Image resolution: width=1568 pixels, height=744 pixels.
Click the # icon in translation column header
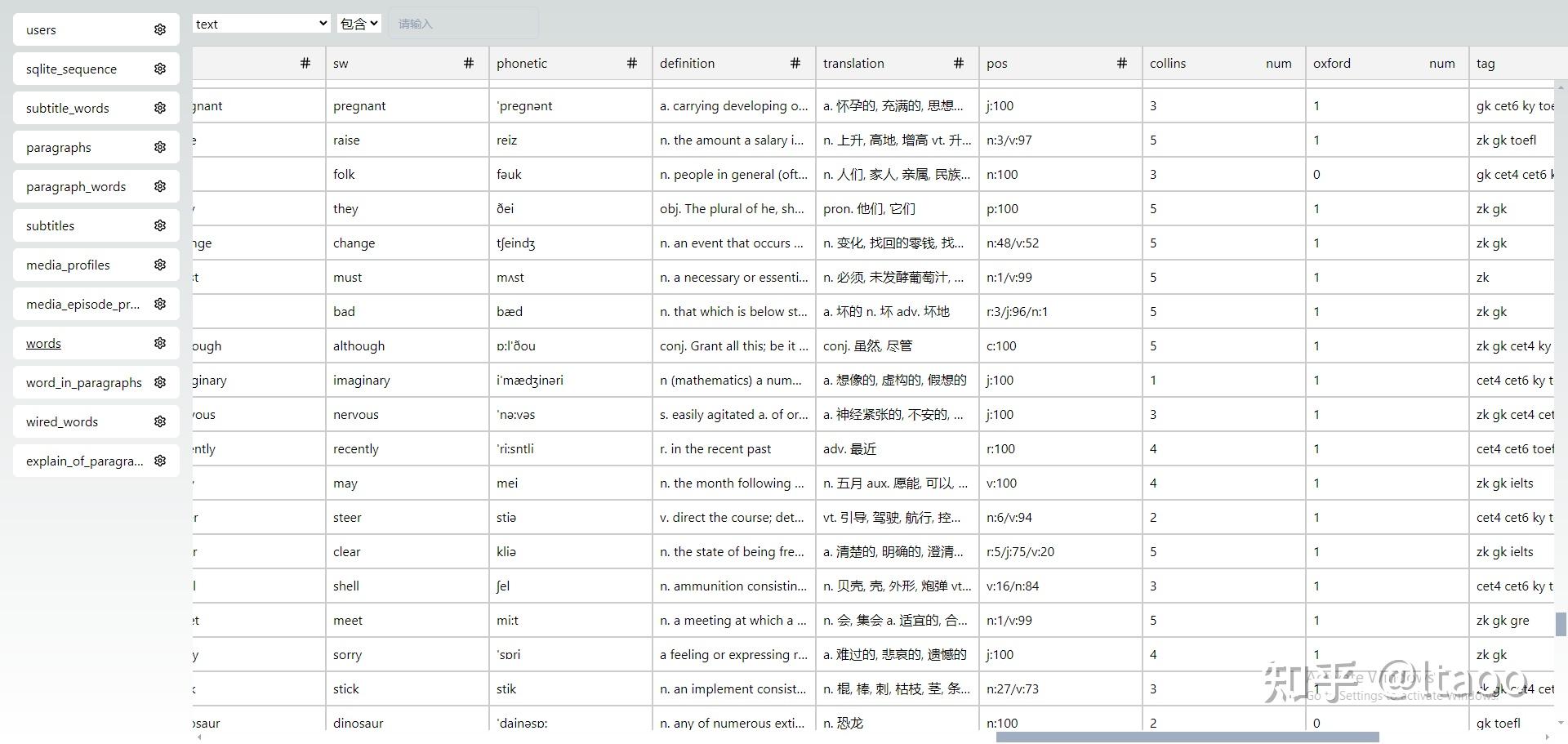coord(959,63)
